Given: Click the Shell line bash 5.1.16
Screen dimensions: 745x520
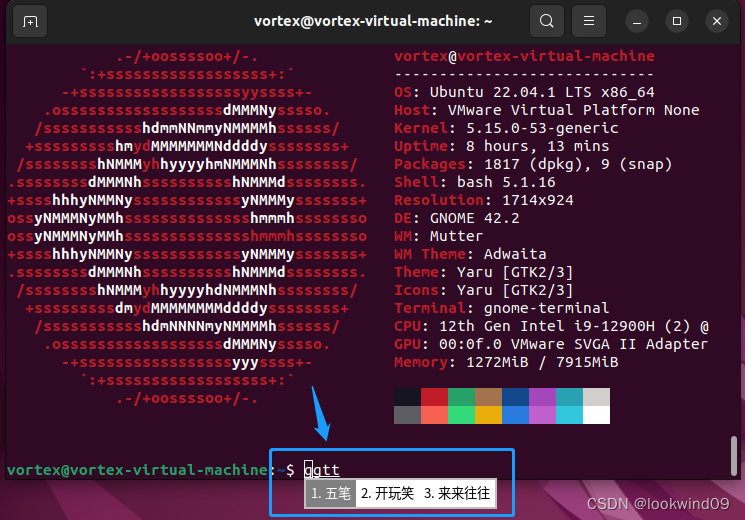Looking at the screenshot, I should [x=475, y=182].
